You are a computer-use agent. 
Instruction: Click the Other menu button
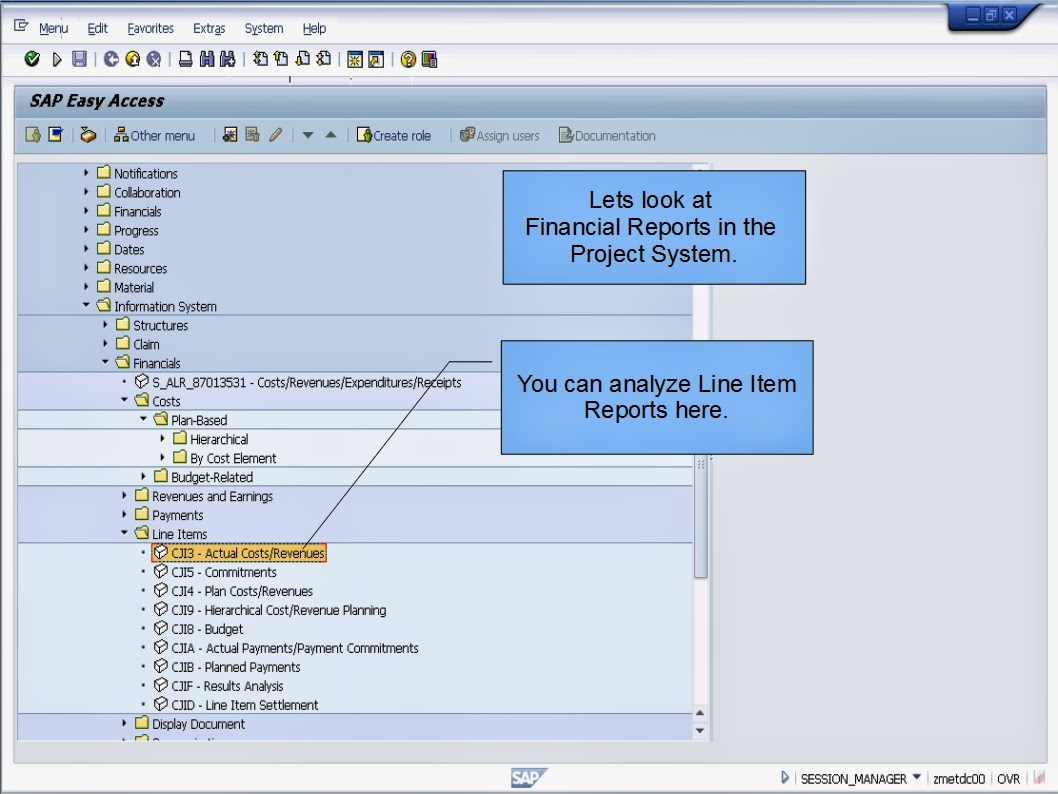coord(155,136)
